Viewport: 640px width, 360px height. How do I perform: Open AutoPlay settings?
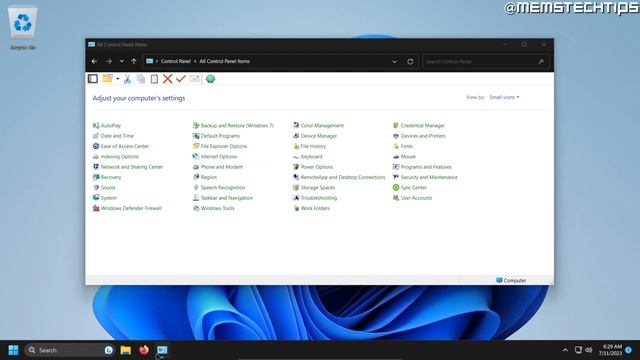point(107,126)
